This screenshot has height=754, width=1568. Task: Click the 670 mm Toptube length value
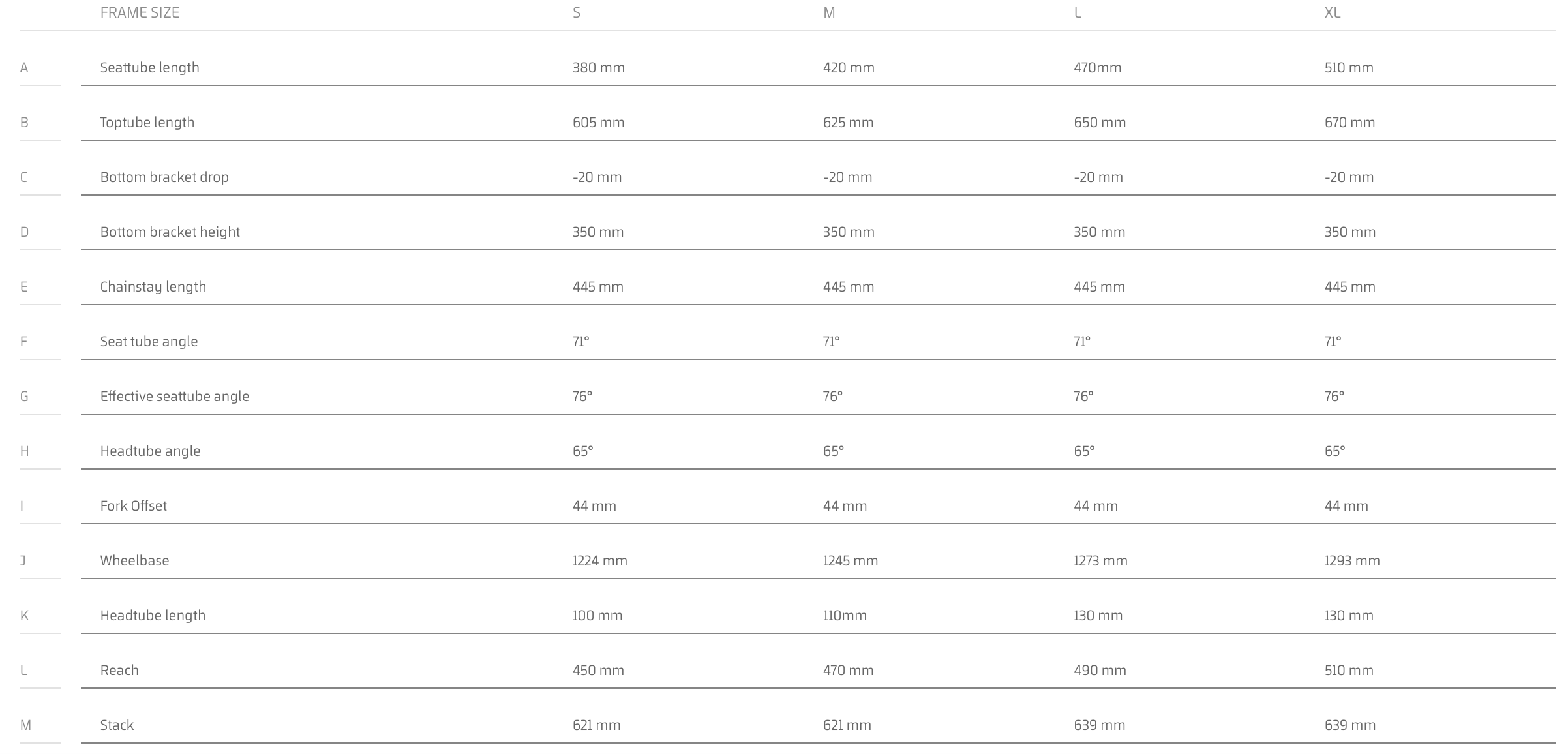pos(1349,123)
